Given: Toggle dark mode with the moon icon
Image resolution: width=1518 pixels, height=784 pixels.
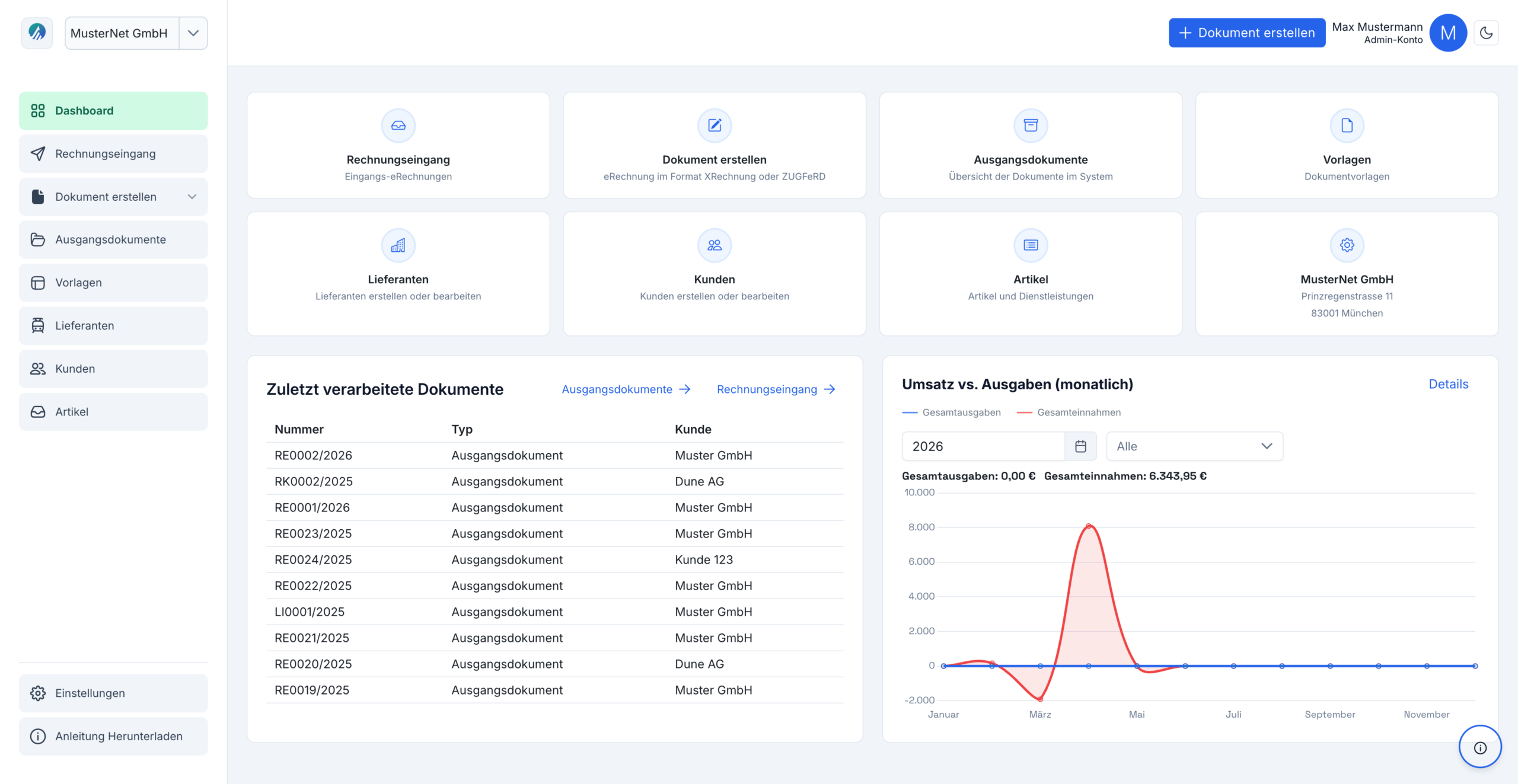Looking at the screenshot, I should coord(1486,33).
